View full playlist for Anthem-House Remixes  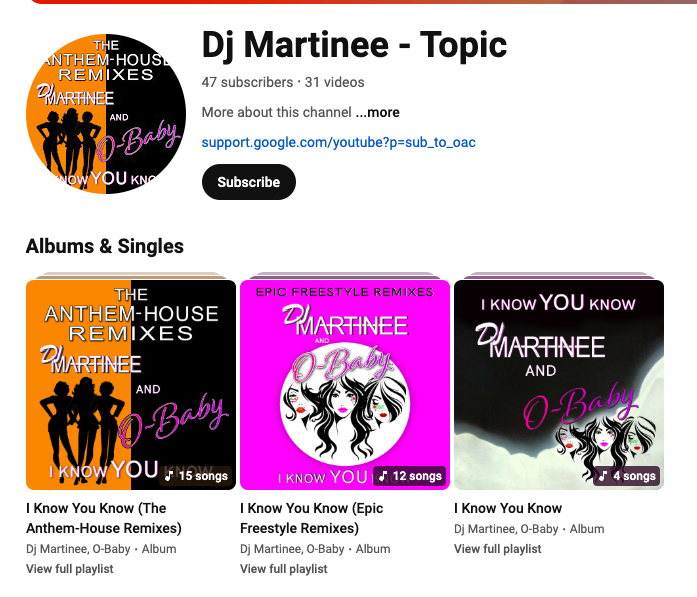click(x=70, y=569)
